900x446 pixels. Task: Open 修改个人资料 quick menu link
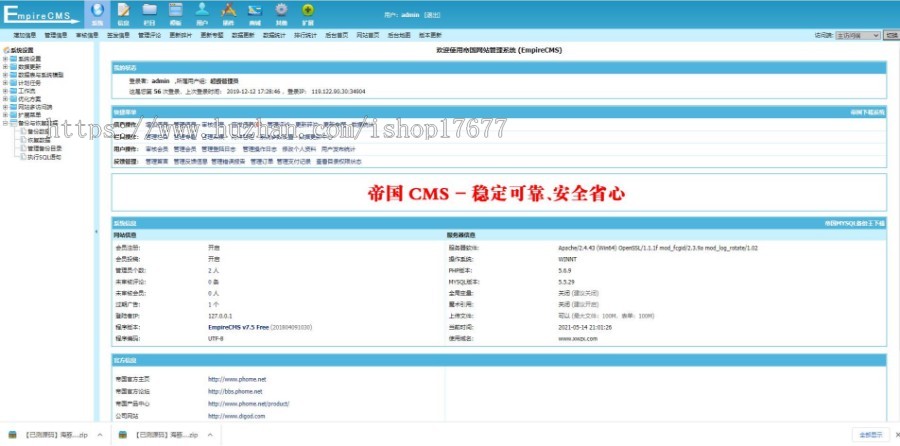299,149
